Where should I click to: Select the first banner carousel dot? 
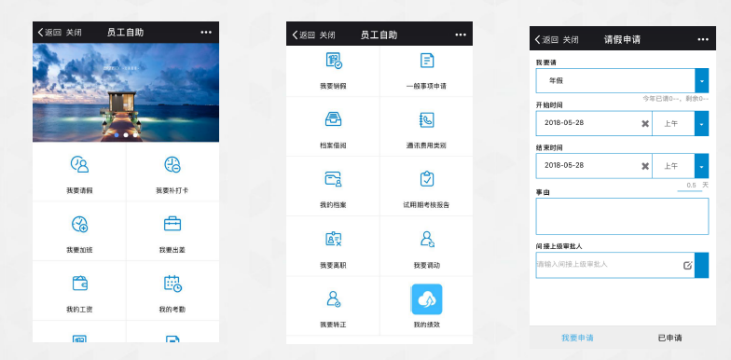117,135
